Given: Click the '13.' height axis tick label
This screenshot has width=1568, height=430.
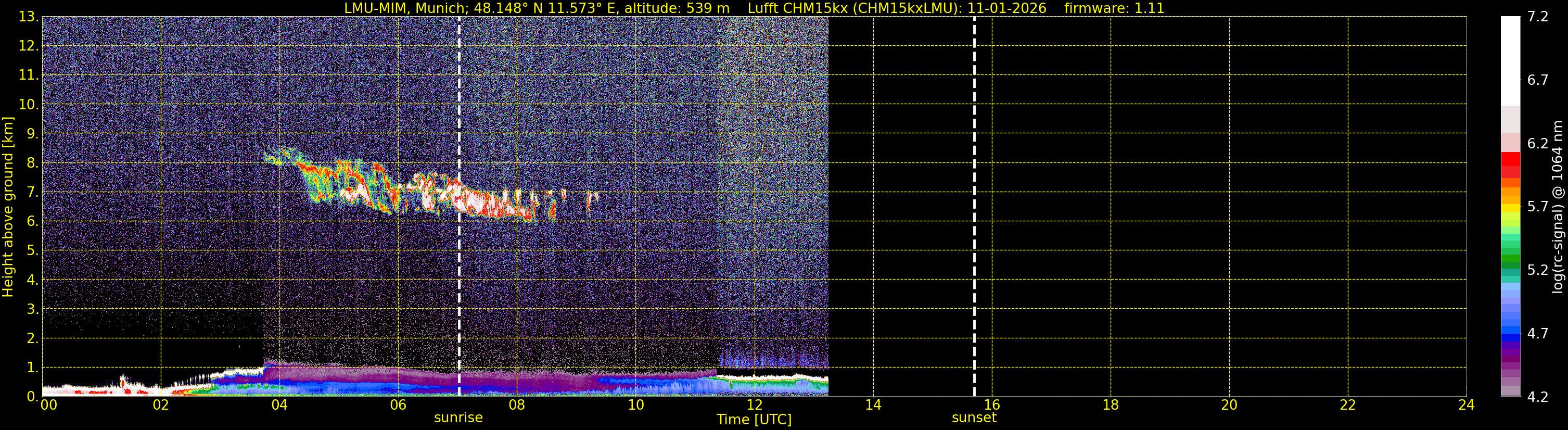Looking at the screenshot, I should point(29,17).
